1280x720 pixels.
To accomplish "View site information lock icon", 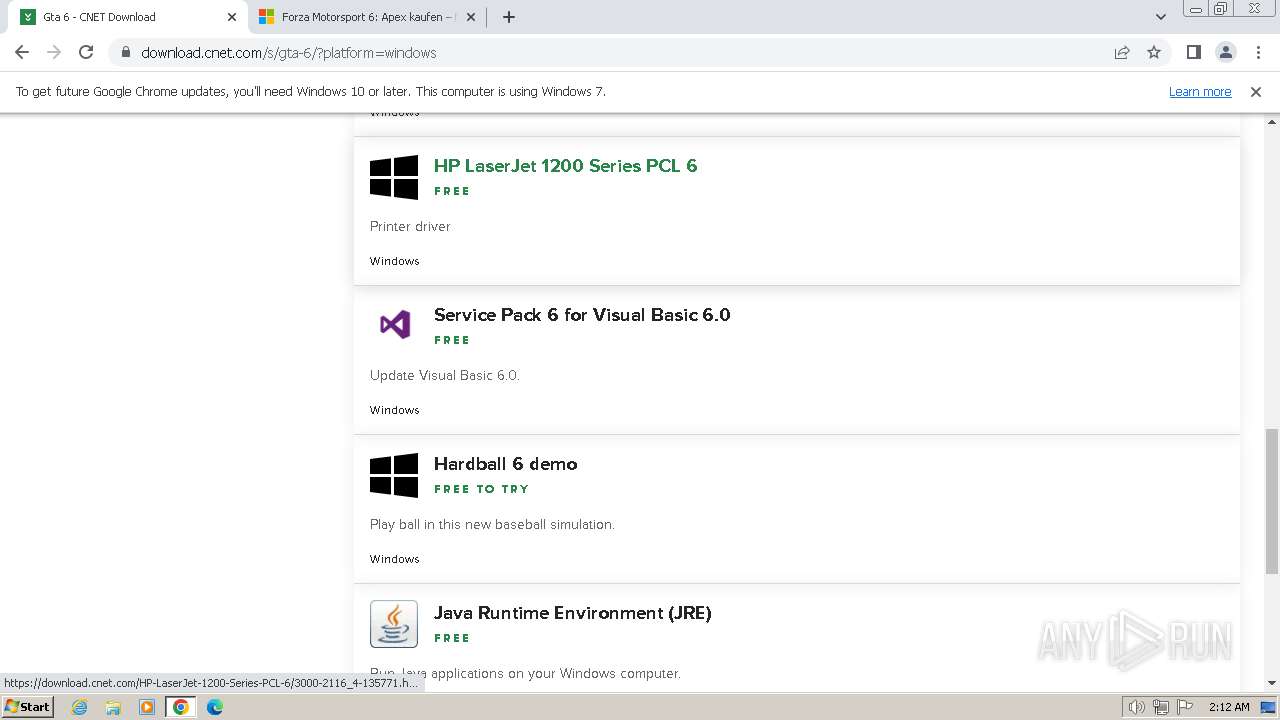I will (125, 53).
